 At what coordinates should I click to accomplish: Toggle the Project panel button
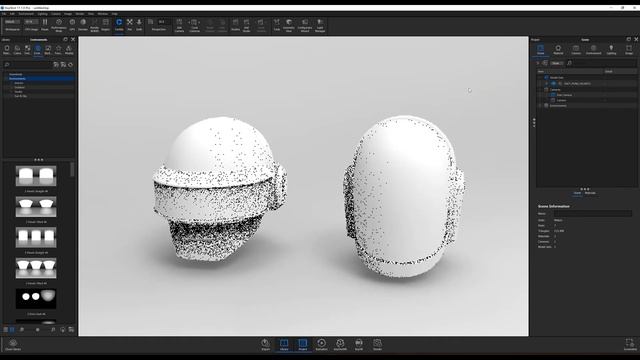(x=302, y=344)
